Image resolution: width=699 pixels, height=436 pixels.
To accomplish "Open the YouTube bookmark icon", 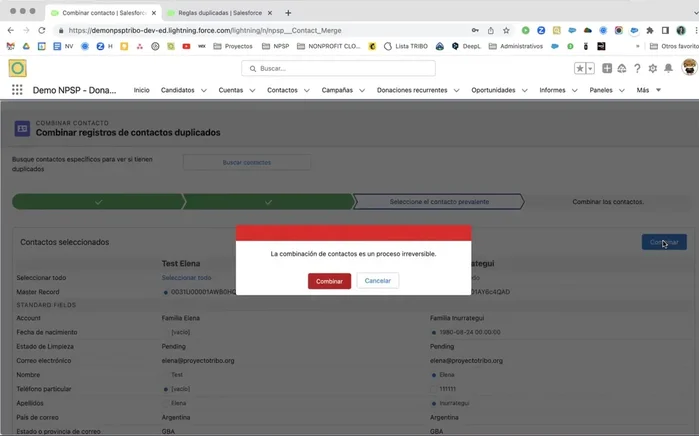I will click(186, 46).
